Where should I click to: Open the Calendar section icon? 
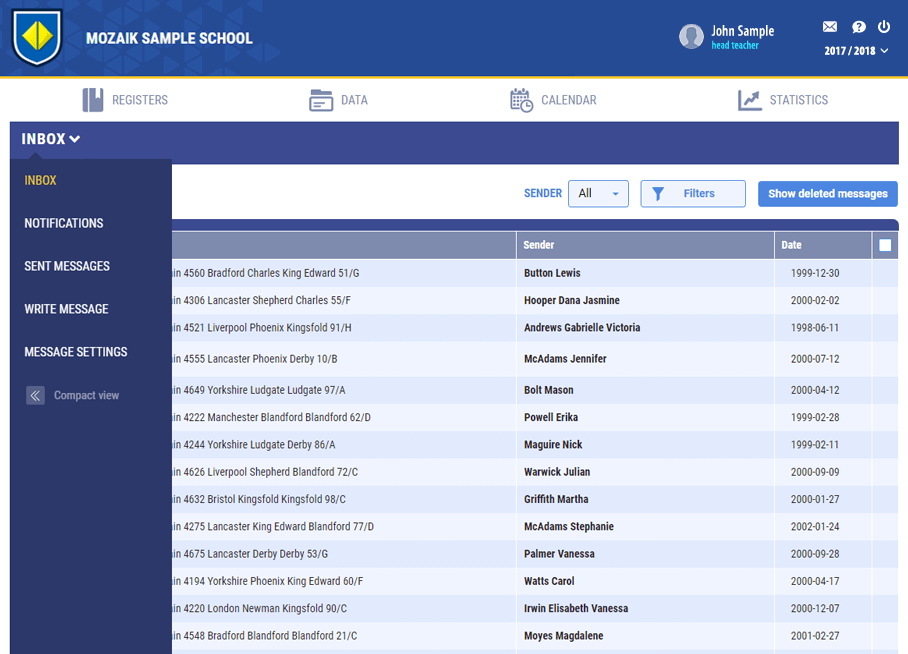tap(521, 100)
